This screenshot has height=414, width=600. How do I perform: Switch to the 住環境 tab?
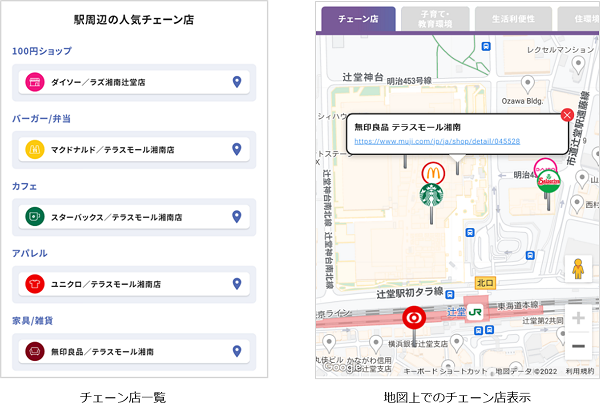pyautogui.click(x=579, y=19)
